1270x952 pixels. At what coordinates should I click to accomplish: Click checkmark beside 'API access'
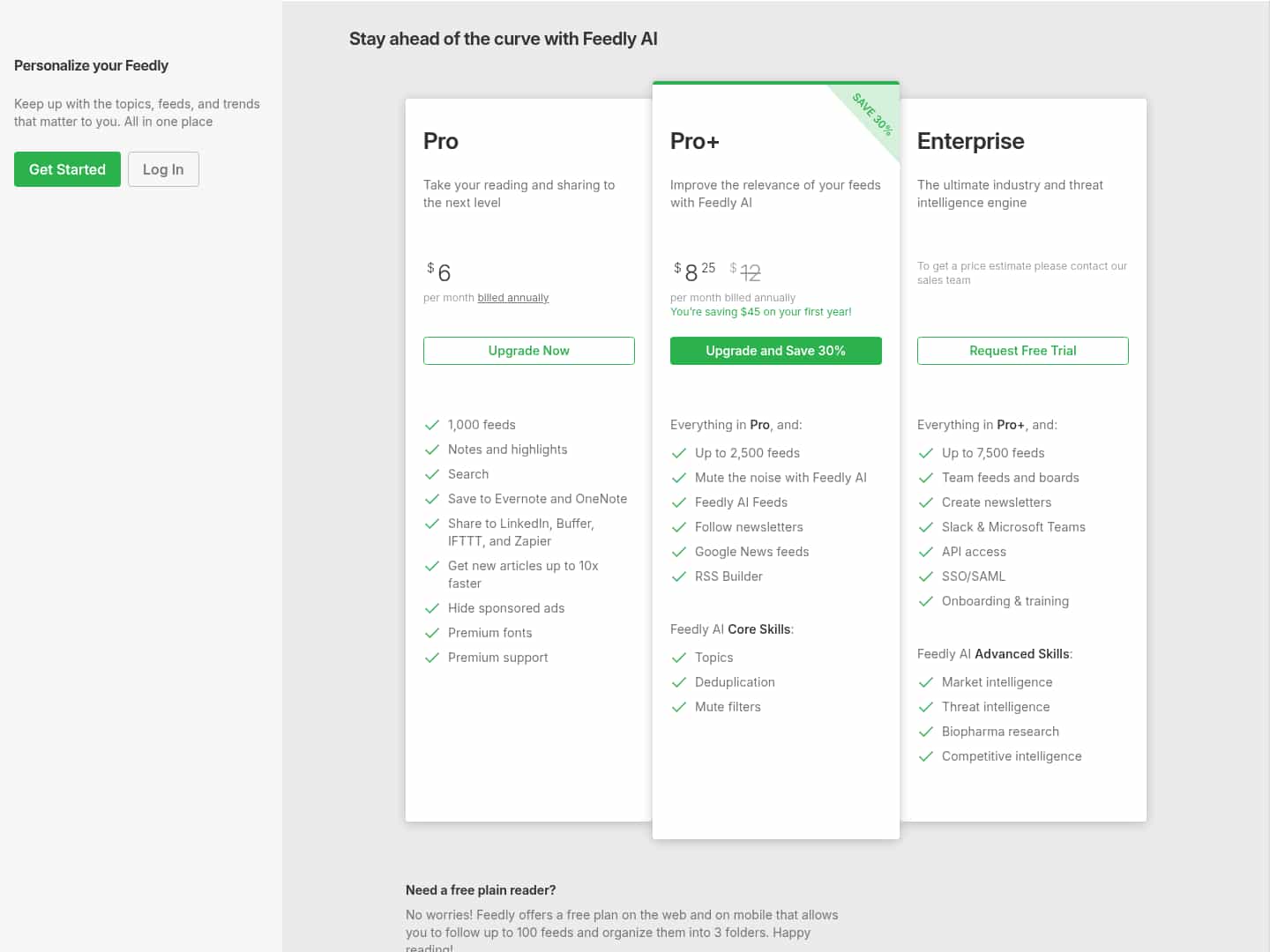point(926,552)
